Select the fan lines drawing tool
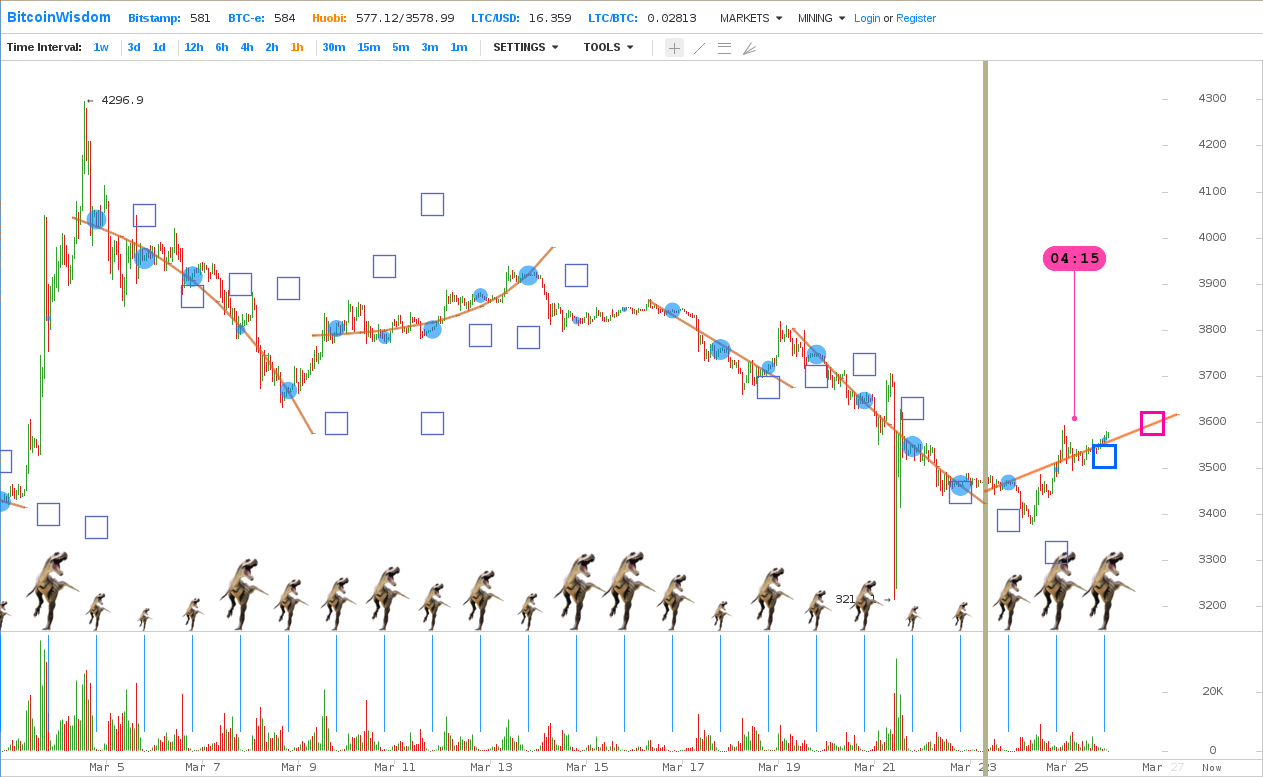 pyautogui.click(x=749, y=48)
